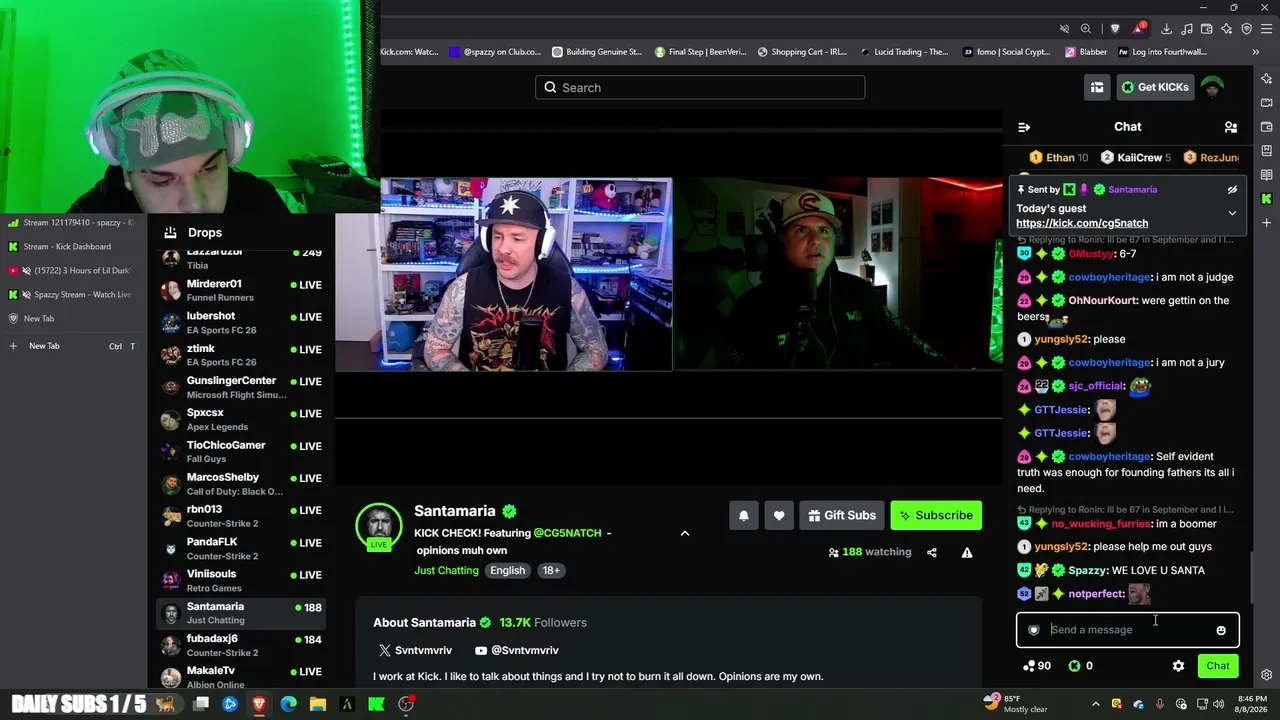This screenshot has width=1280, height=720.
Task: Focus the Kick Search field
Action: (x=700, y=88)
